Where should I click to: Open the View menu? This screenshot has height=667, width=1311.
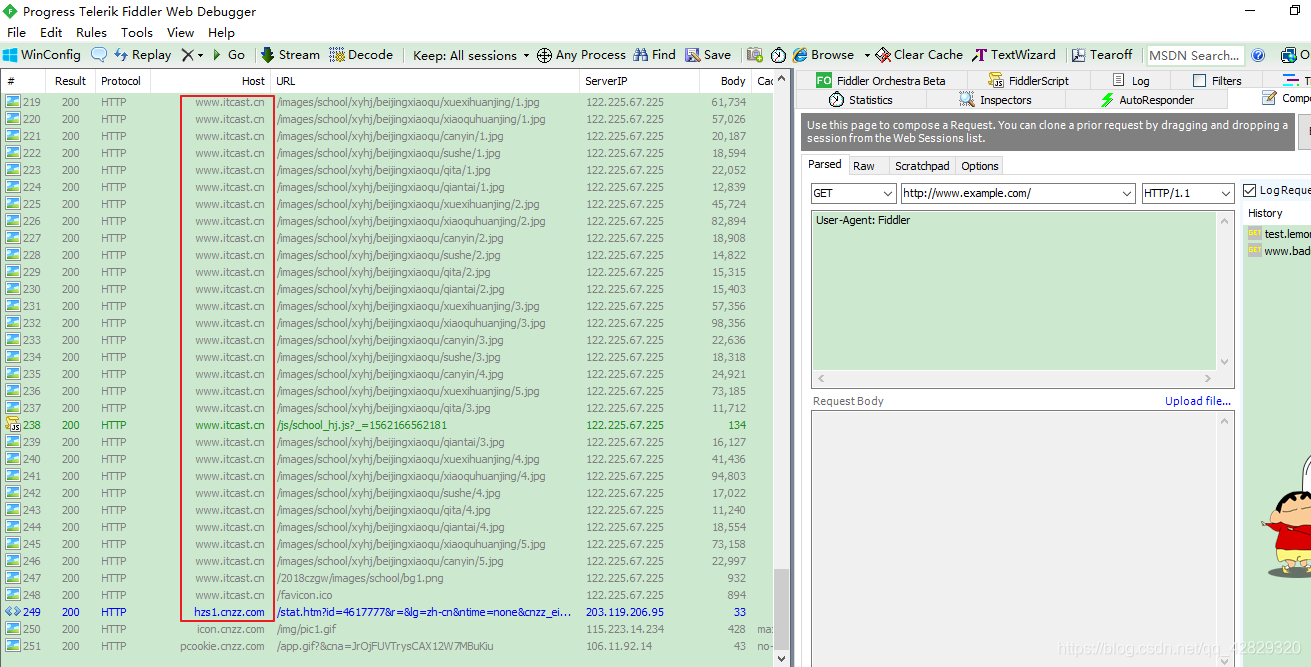(181, 33)
